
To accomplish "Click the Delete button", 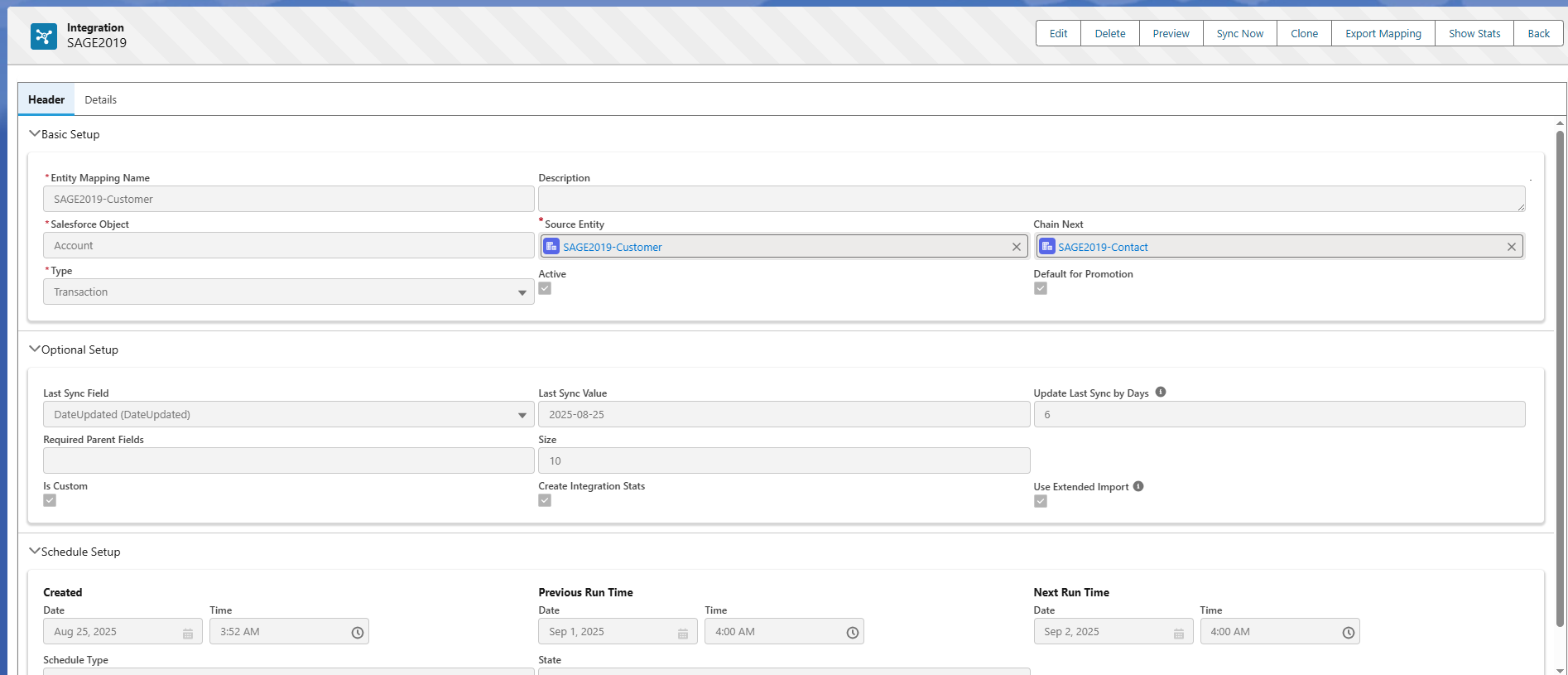I will [1110, 33].
